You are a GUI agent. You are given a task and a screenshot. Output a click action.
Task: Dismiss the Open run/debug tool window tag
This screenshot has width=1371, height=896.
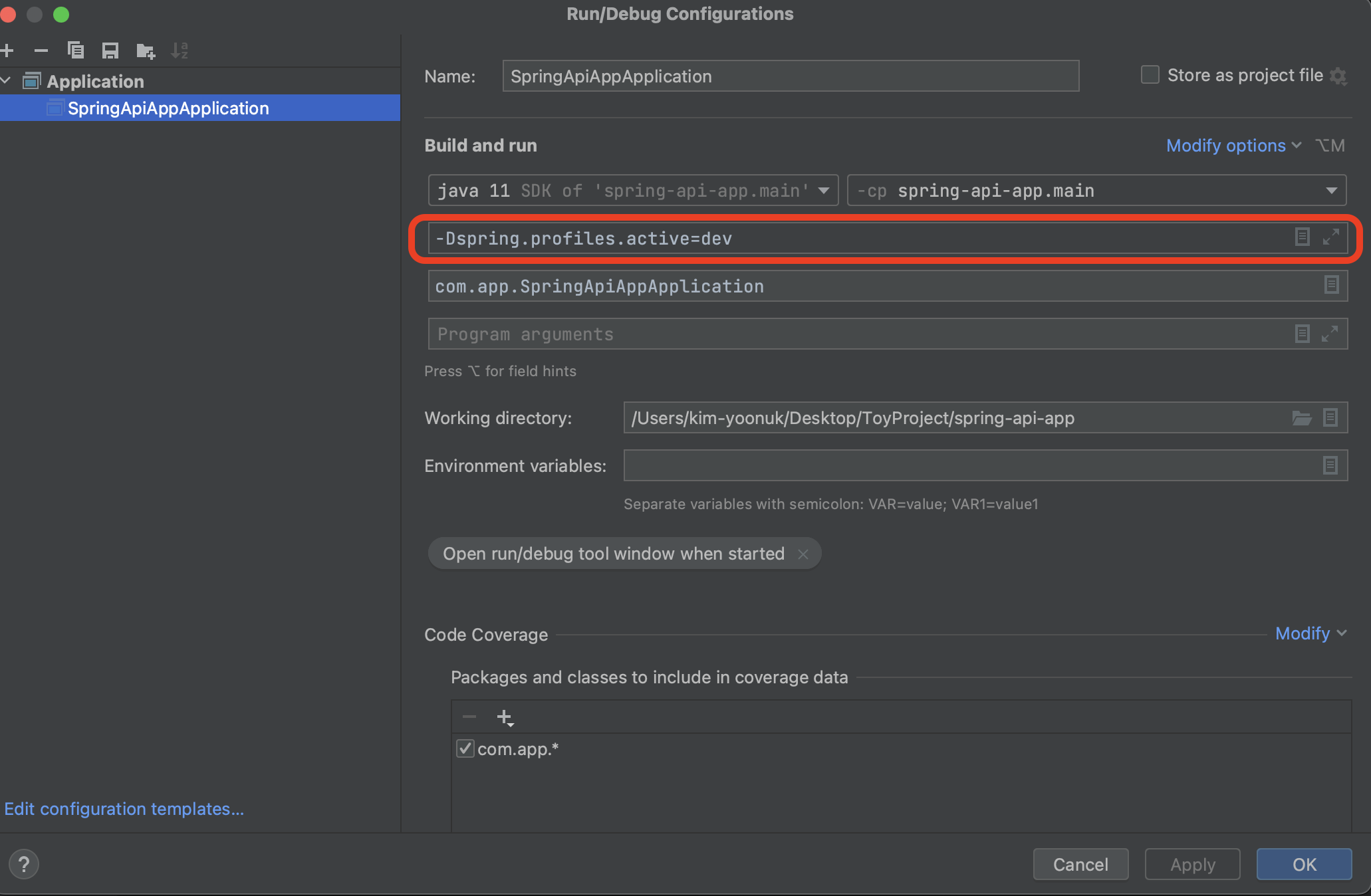pyautogui.click(x=803, y=554)
